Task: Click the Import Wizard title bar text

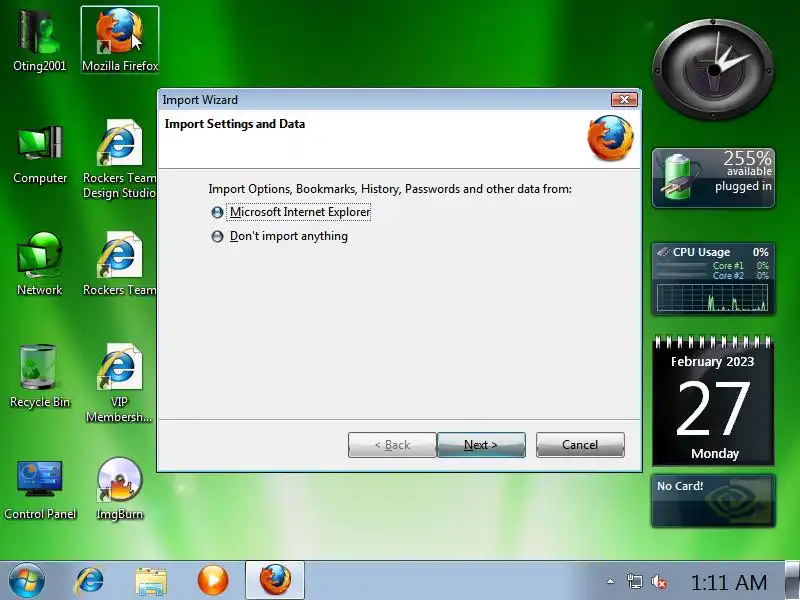Action: (x=200, y=100)
